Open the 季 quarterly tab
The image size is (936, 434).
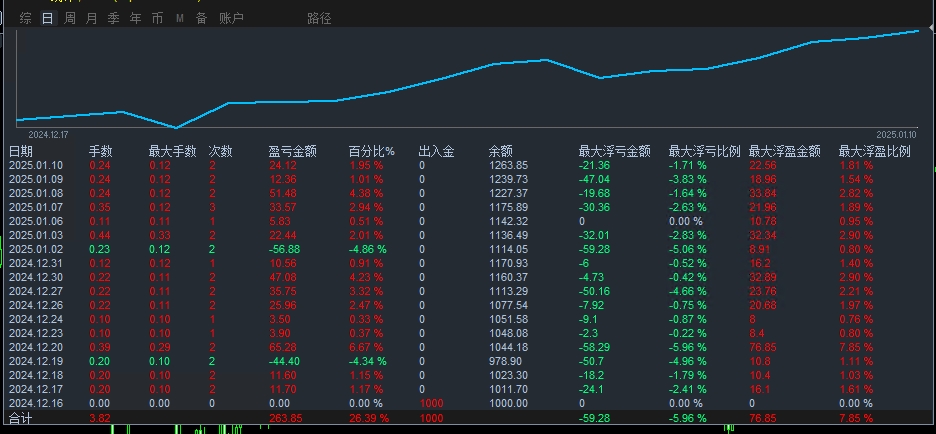coord(113,19)
